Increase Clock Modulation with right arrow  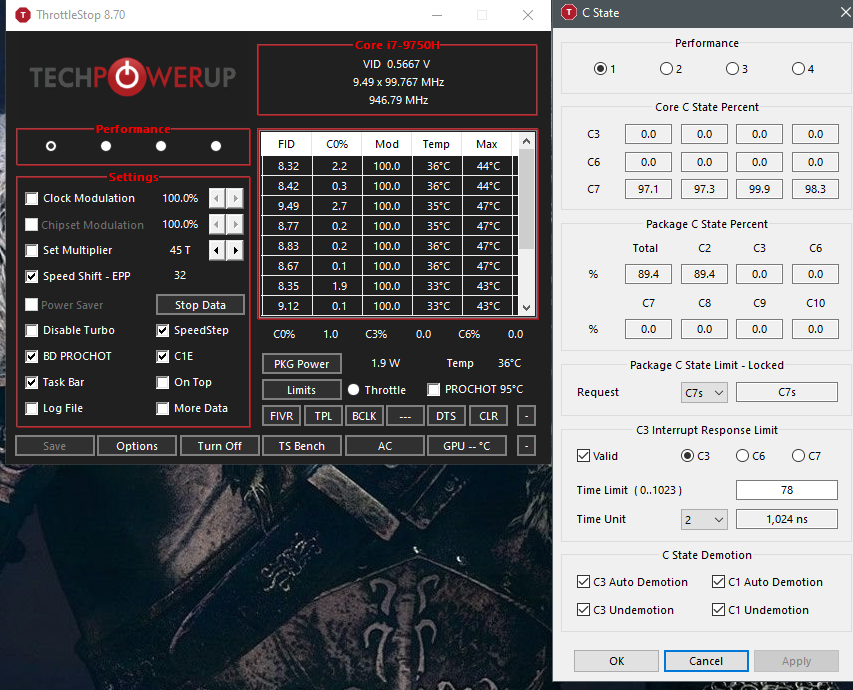point(235,198)
